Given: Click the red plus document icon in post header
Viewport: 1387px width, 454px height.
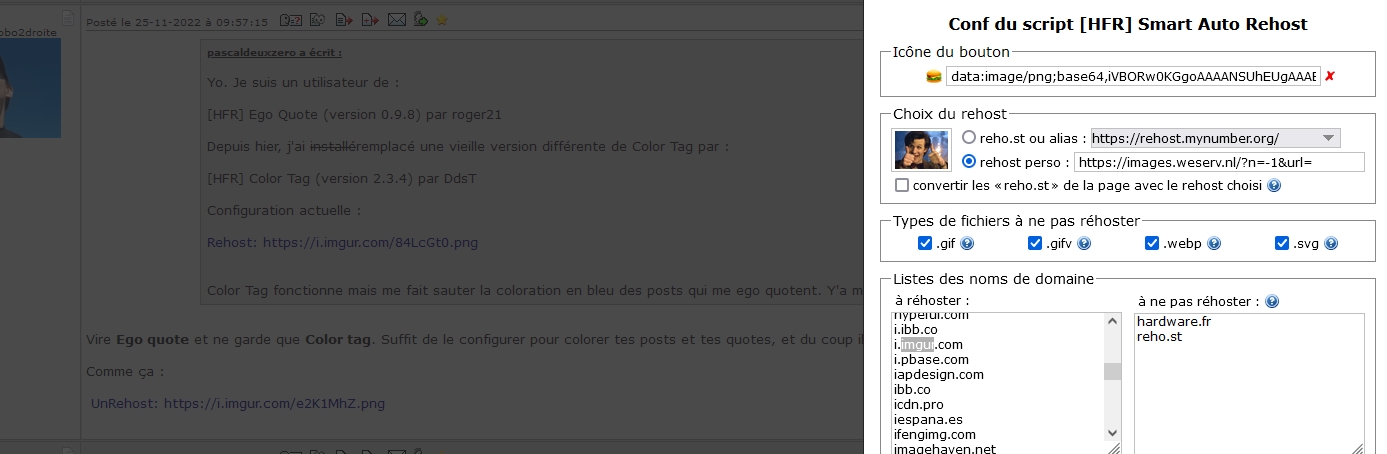Looking at the screenshot, I should 370,19.
